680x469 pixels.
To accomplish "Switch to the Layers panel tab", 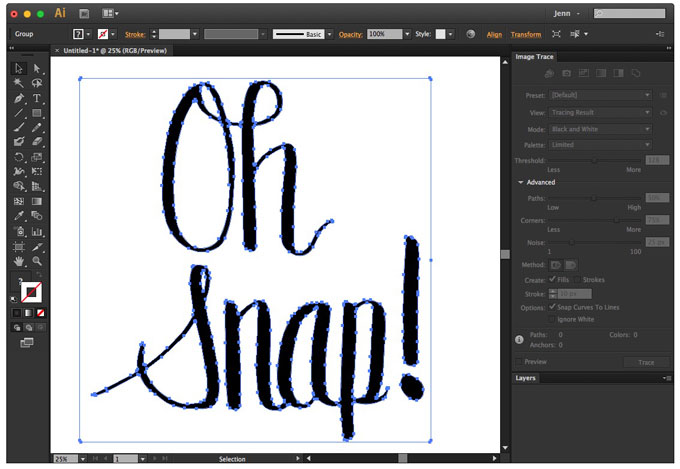I will 526,378.
